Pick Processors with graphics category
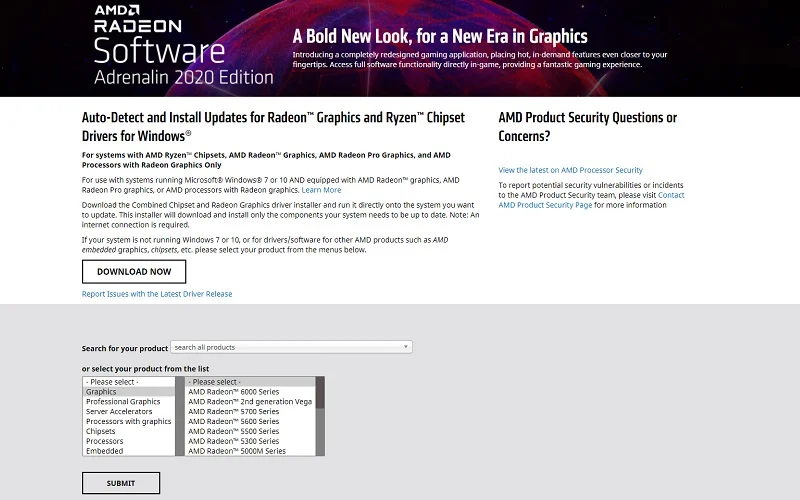 (128, 422)
